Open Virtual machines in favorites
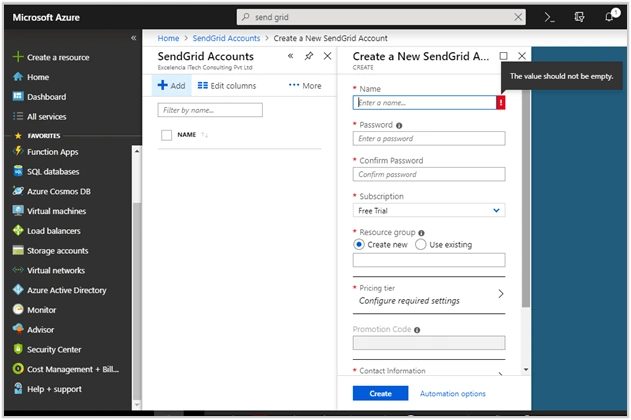 (56, 211)
